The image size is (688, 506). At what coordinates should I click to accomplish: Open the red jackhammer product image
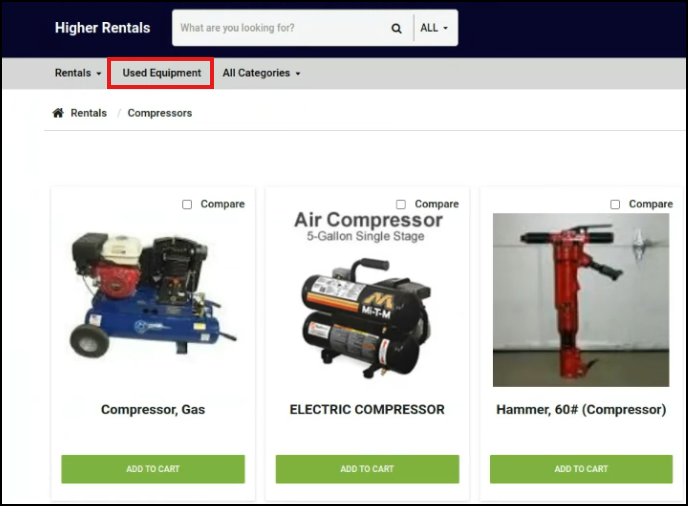[581, 300]
